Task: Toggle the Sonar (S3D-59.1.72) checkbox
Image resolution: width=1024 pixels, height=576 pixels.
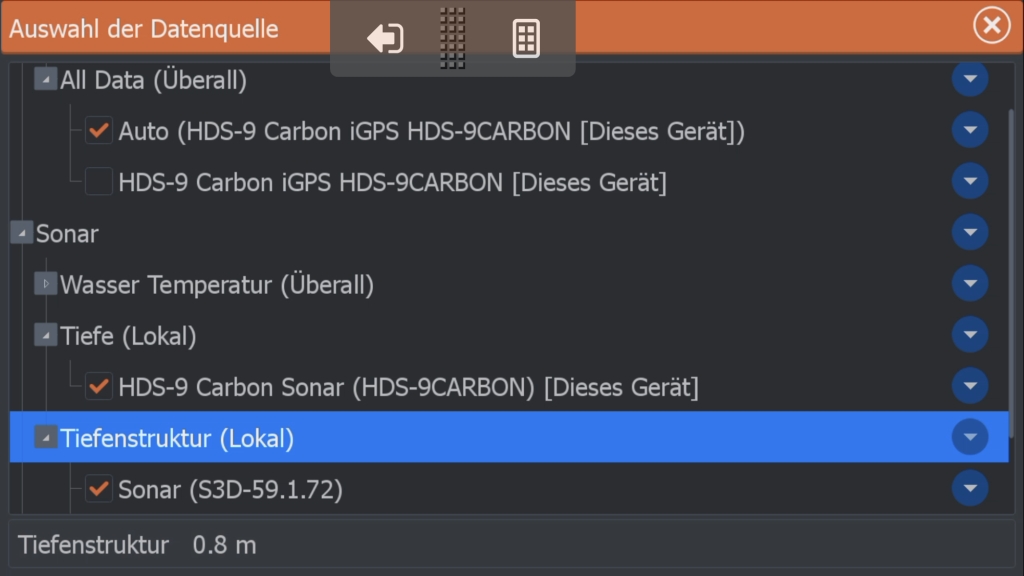Action: [99, 489]
